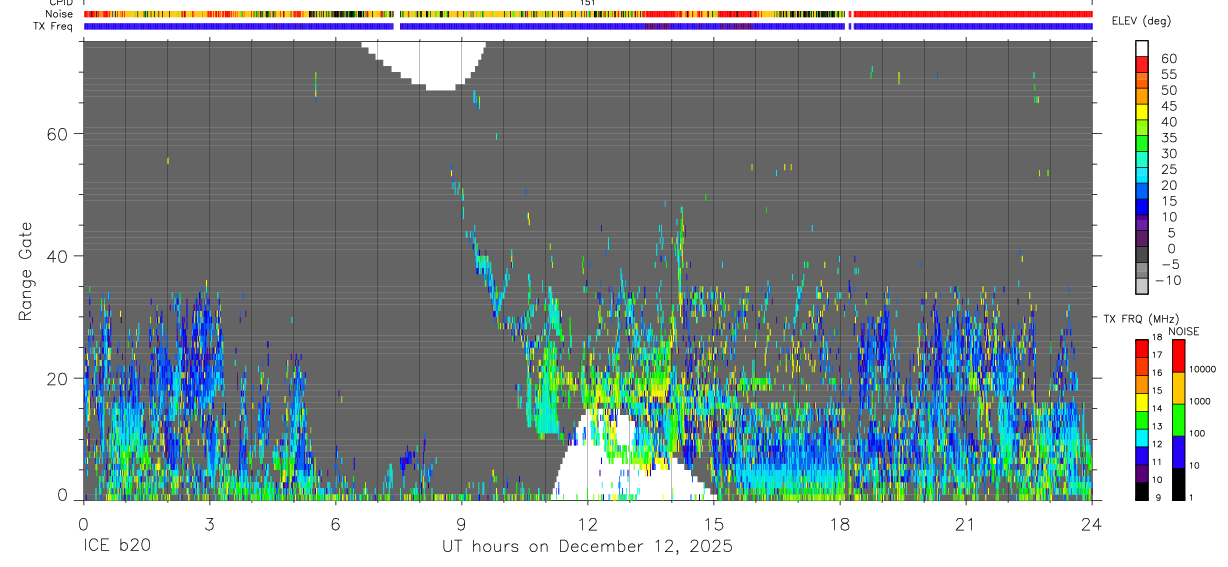This screenshot has width=1228, height=567.
Task: Click the '45' label in the ELEV legend
Action: coord(1168,107)
